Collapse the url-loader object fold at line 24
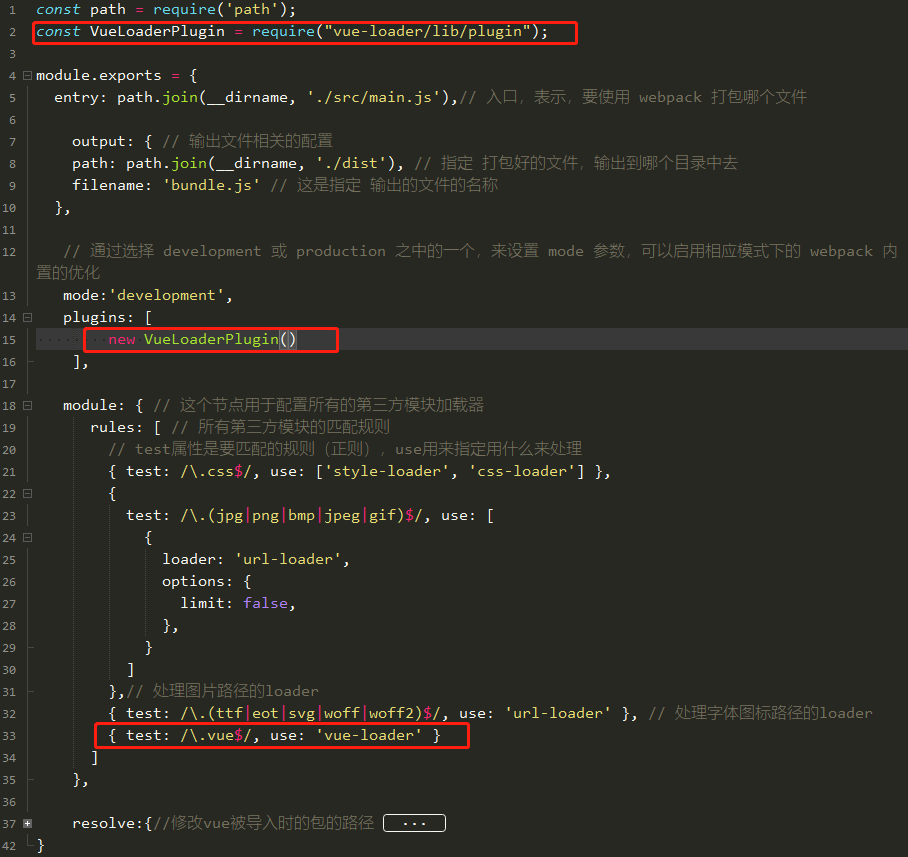 [x=27, y=537]
